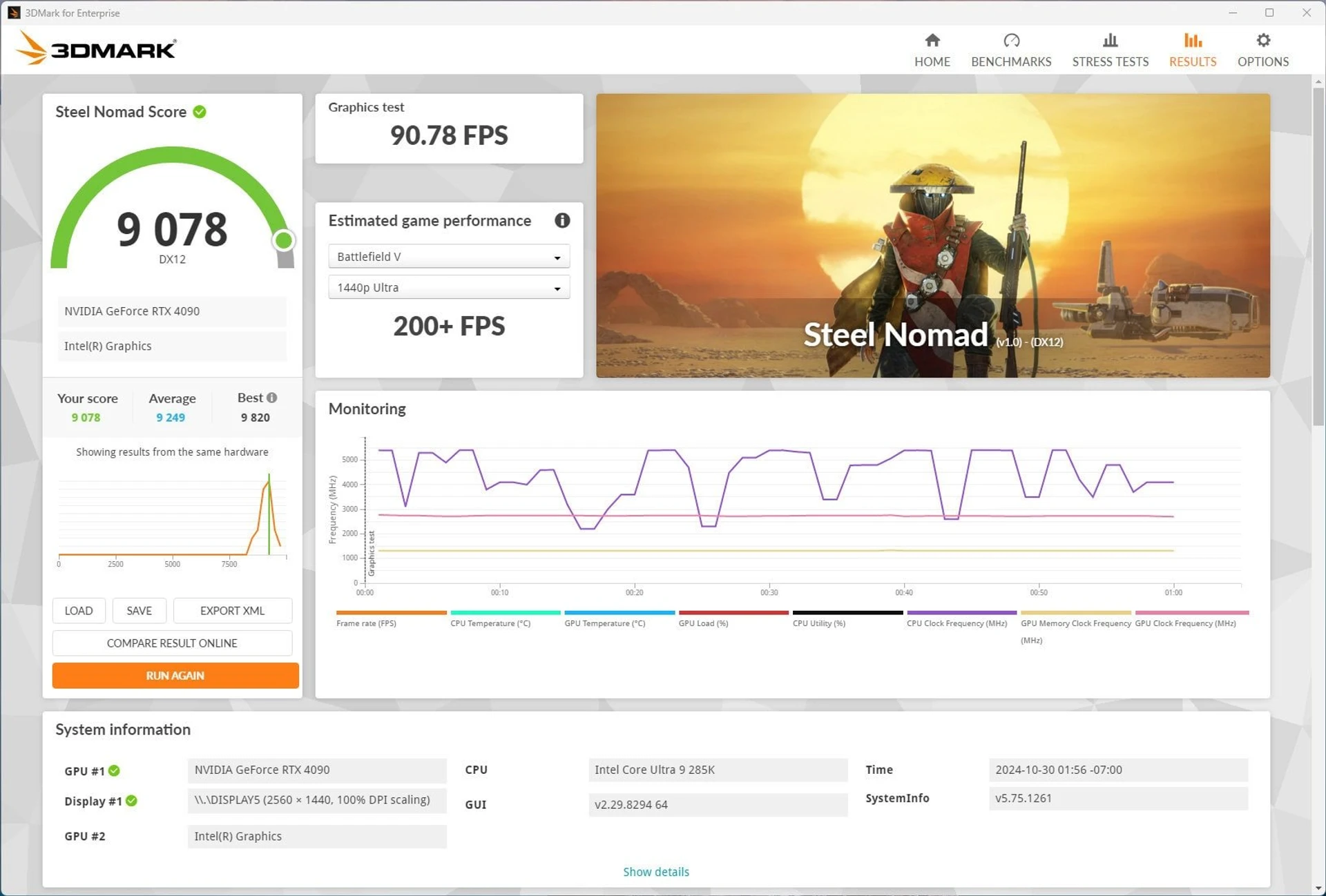Viewport: 1326px width, 896px height.
Task: Click the Home house icon
Action: [932, 40]
